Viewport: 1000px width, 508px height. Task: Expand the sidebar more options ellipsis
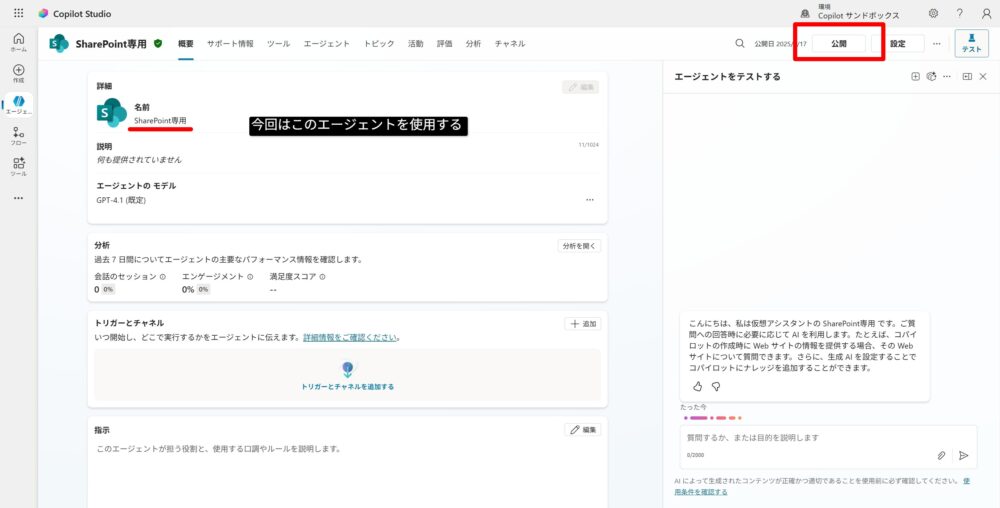coord(18,198)
